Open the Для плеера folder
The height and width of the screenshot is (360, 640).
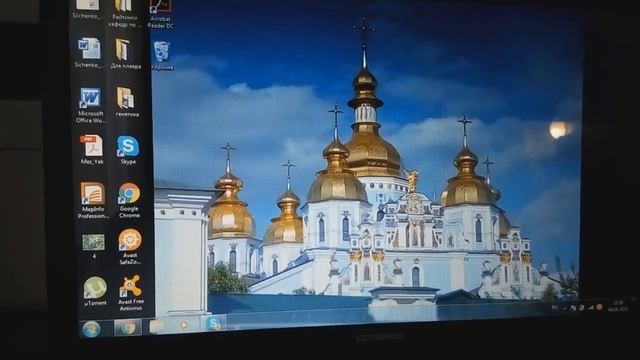(125, 53)
